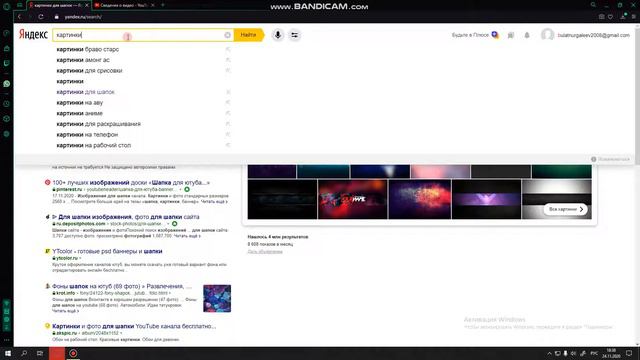This screenshot has height=360, width=640.
Task: Open Windows taskbar search
Action: click(x=24, y=353)
